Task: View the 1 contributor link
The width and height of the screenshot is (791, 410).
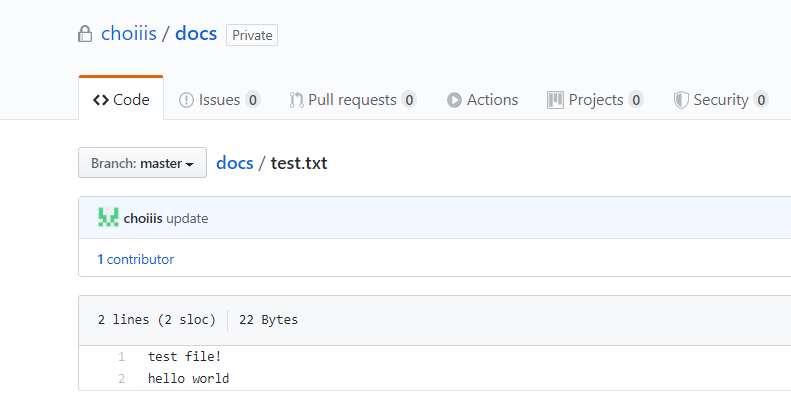Action: pyautogui.click(x=135, y=259)
